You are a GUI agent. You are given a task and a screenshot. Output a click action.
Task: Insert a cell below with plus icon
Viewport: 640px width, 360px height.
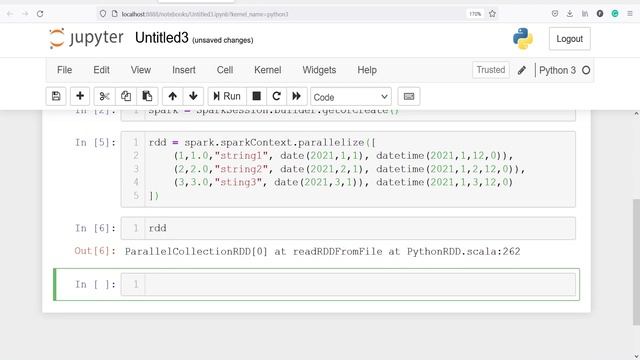80,96
